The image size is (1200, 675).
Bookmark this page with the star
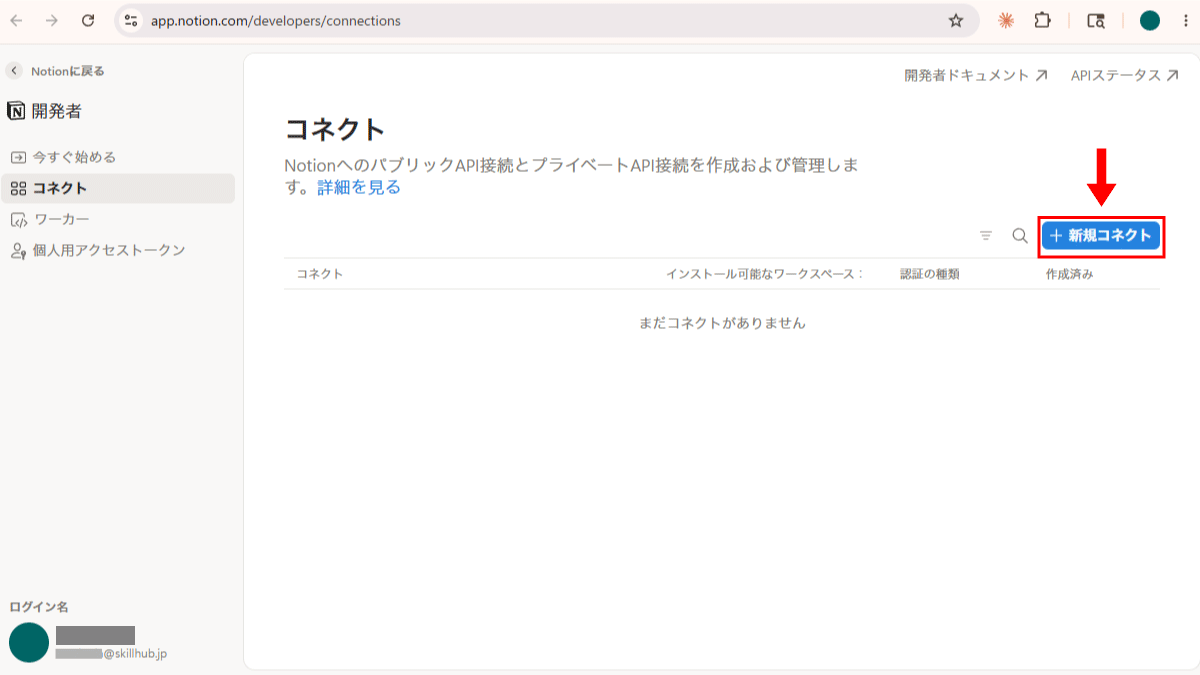click(x=956, y=20)
